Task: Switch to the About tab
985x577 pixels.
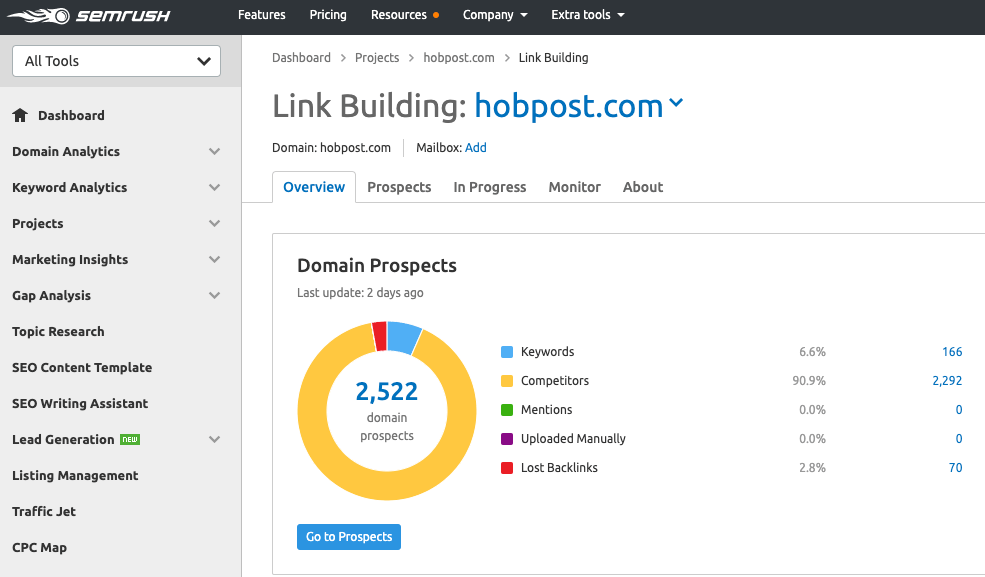Action: point(643,187)
